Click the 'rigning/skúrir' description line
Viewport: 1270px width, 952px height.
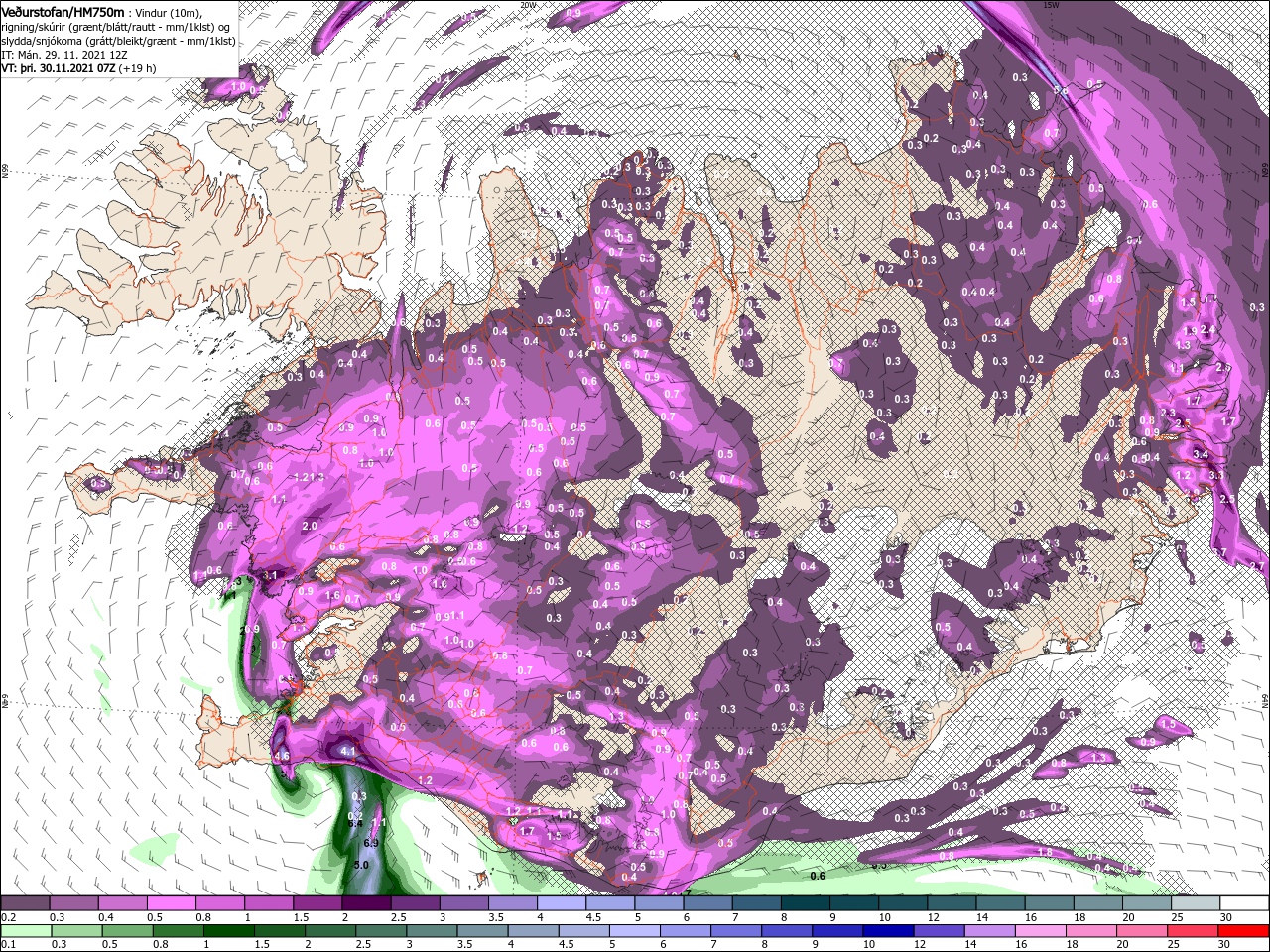(115, 26)
